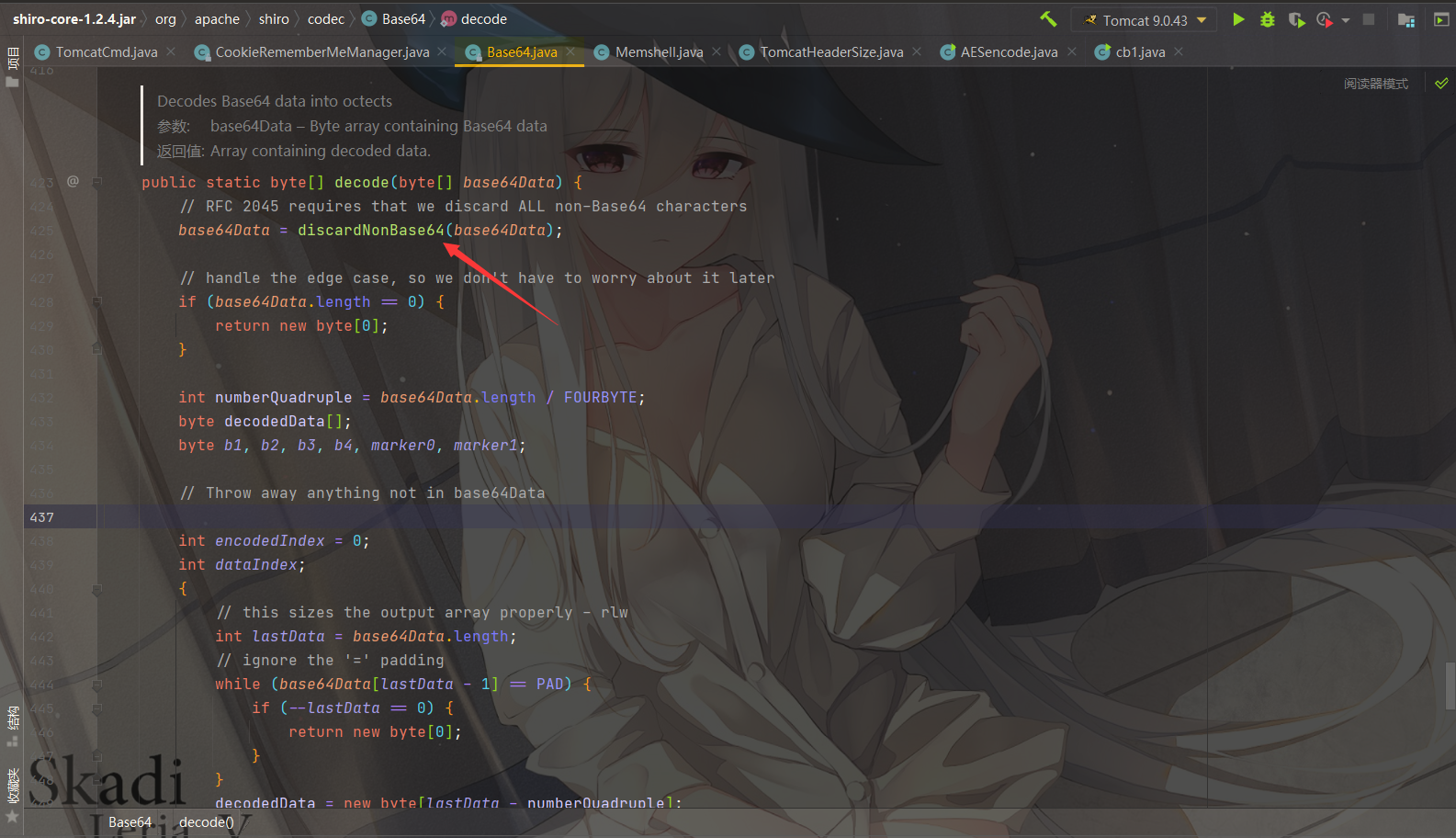
Task: Click the green inspection checkmark icon
Action: [x=1441, y=84]
